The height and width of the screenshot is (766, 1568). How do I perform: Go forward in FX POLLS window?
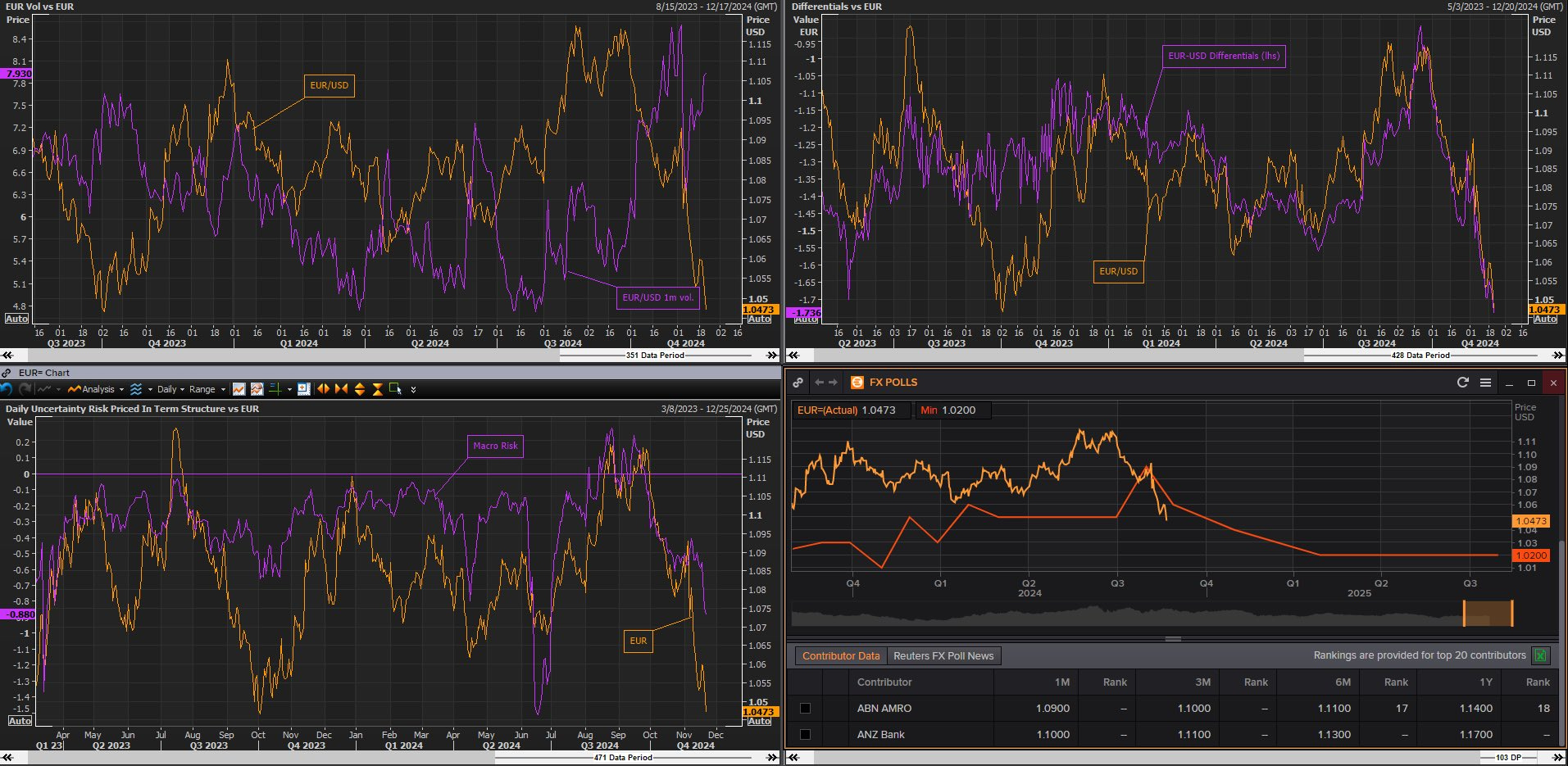click(x=834, y=383)
